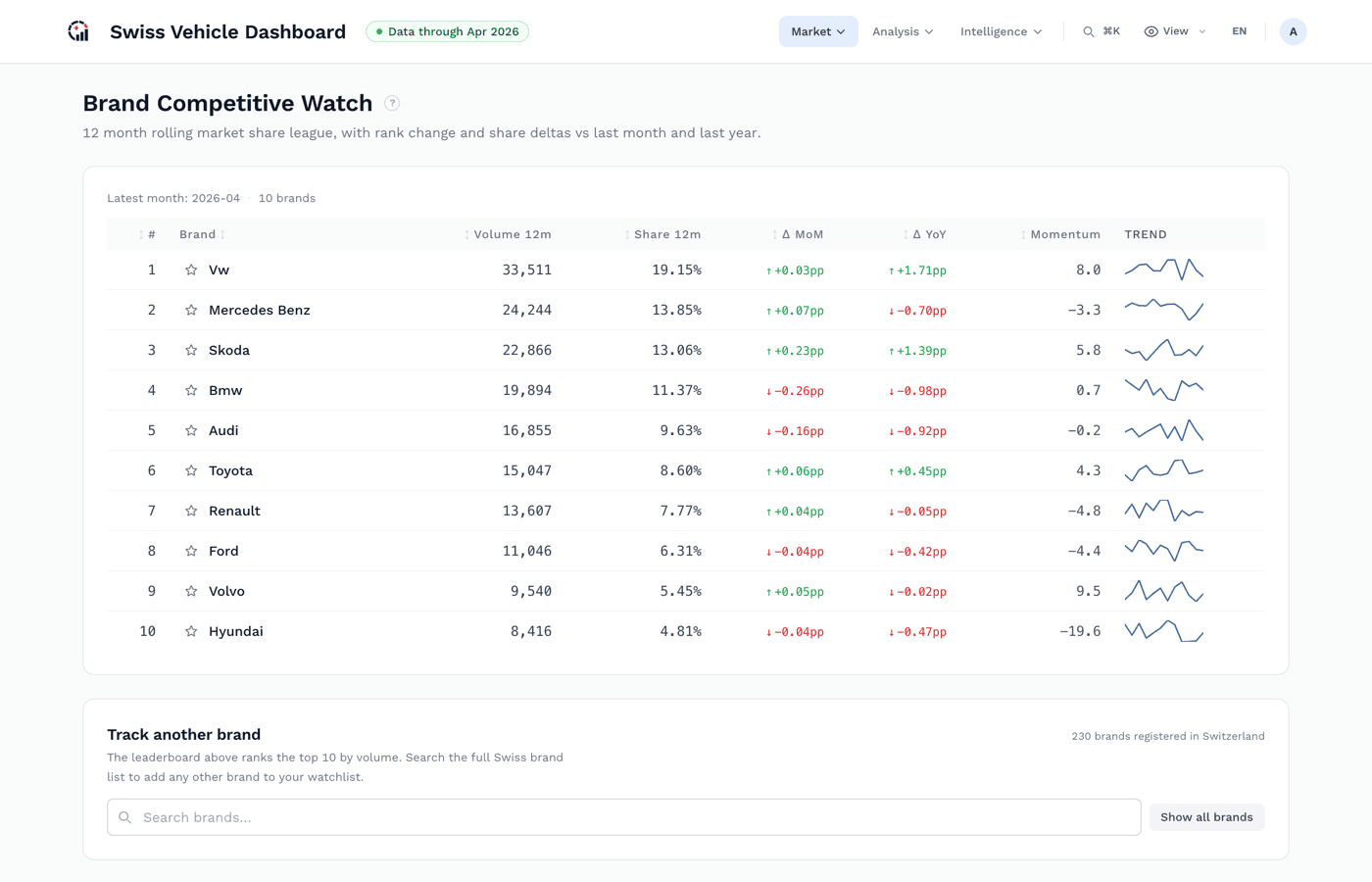Click the search magnifier icon in the top bar
Viewport: 1372px width, 882px height.
click(x=1088, y=31)
